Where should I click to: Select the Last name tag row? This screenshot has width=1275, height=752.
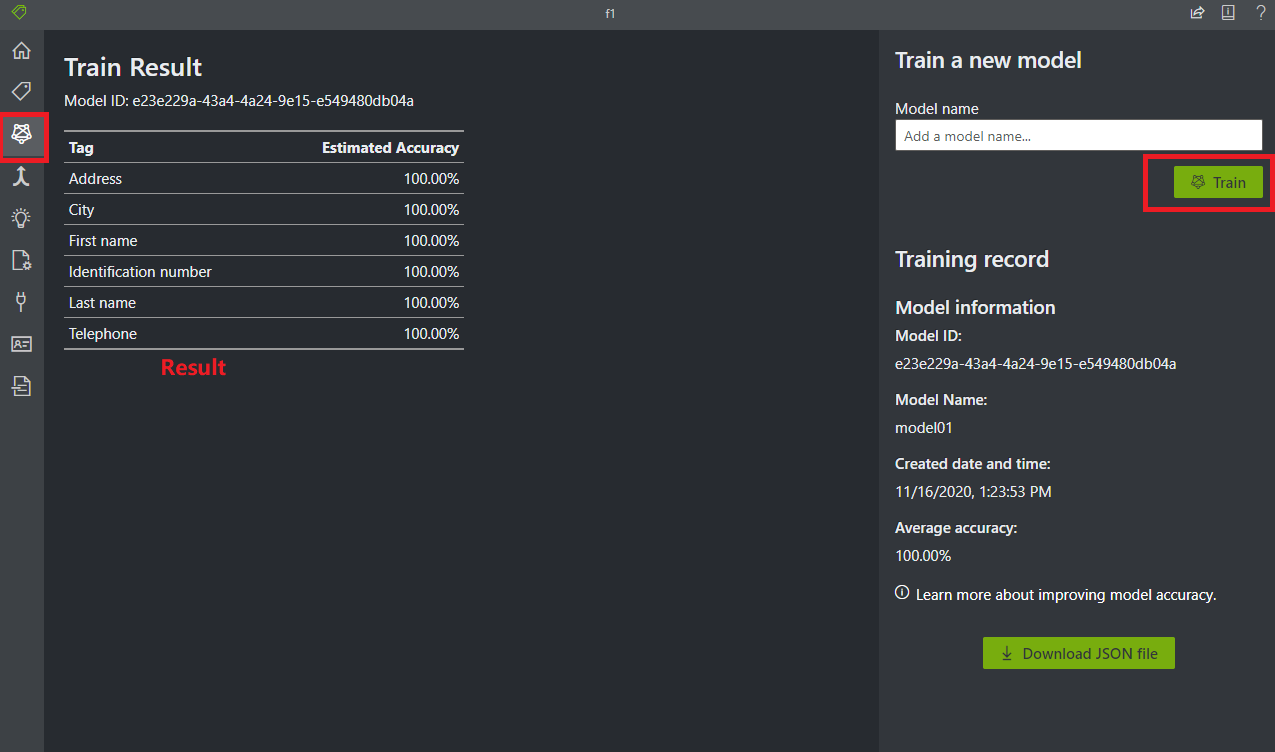pyautogui.click(x=264, y=303)
